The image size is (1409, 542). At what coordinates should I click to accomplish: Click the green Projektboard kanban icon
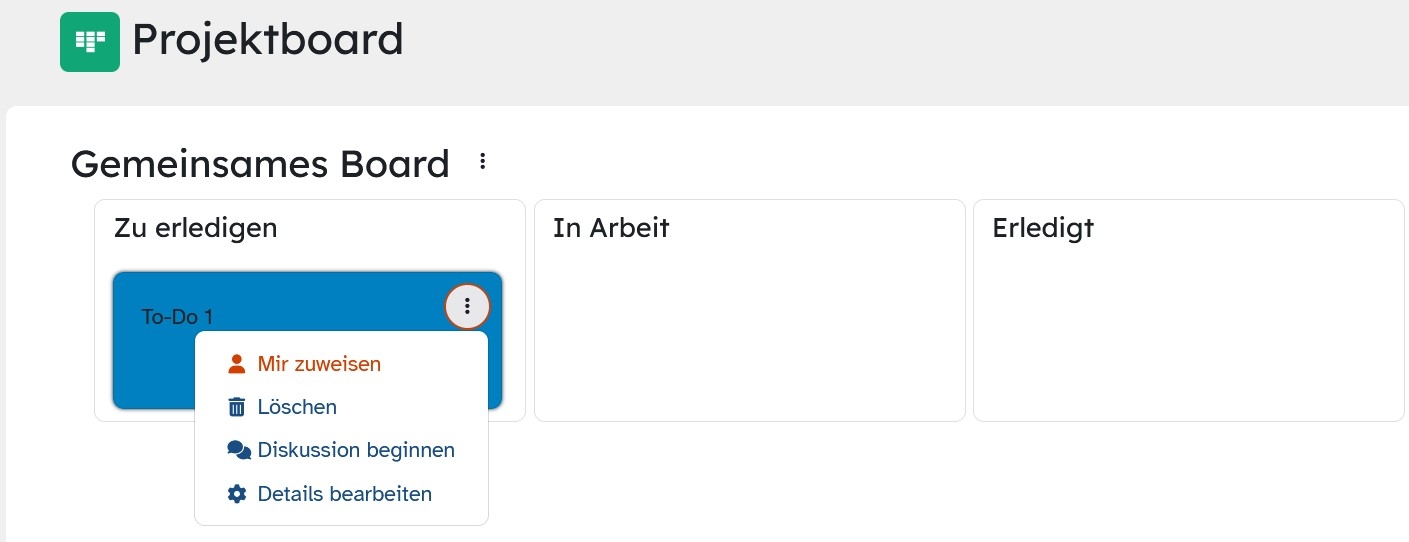(90, 42)
